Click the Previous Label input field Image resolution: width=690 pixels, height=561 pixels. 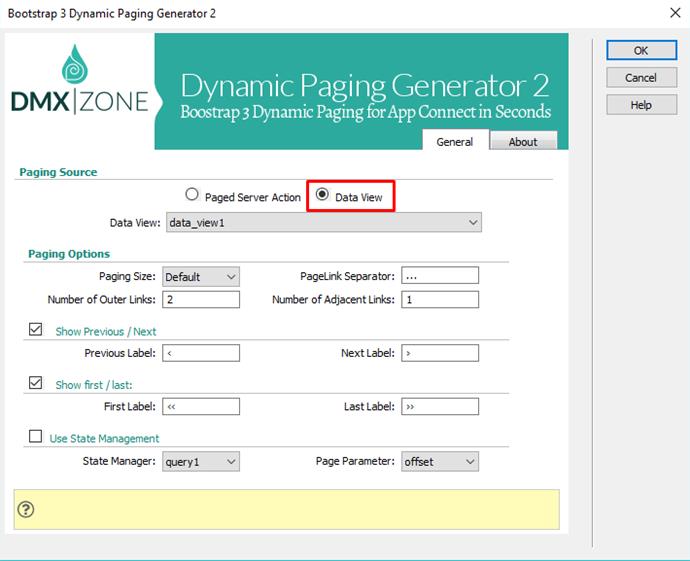201,353
